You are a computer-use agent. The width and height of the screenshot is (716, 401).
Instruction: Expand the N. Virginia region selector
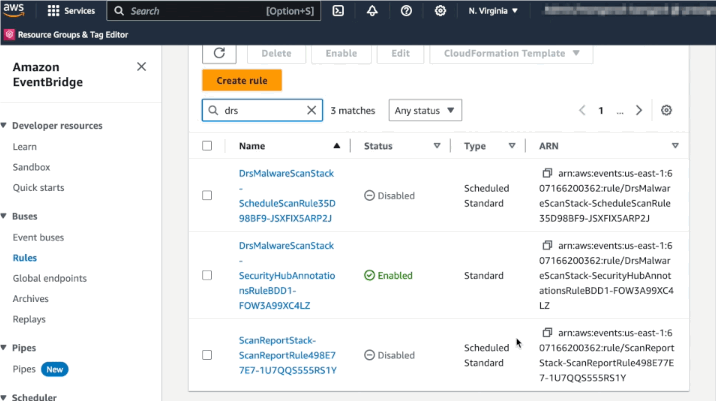tap(493, 11)
